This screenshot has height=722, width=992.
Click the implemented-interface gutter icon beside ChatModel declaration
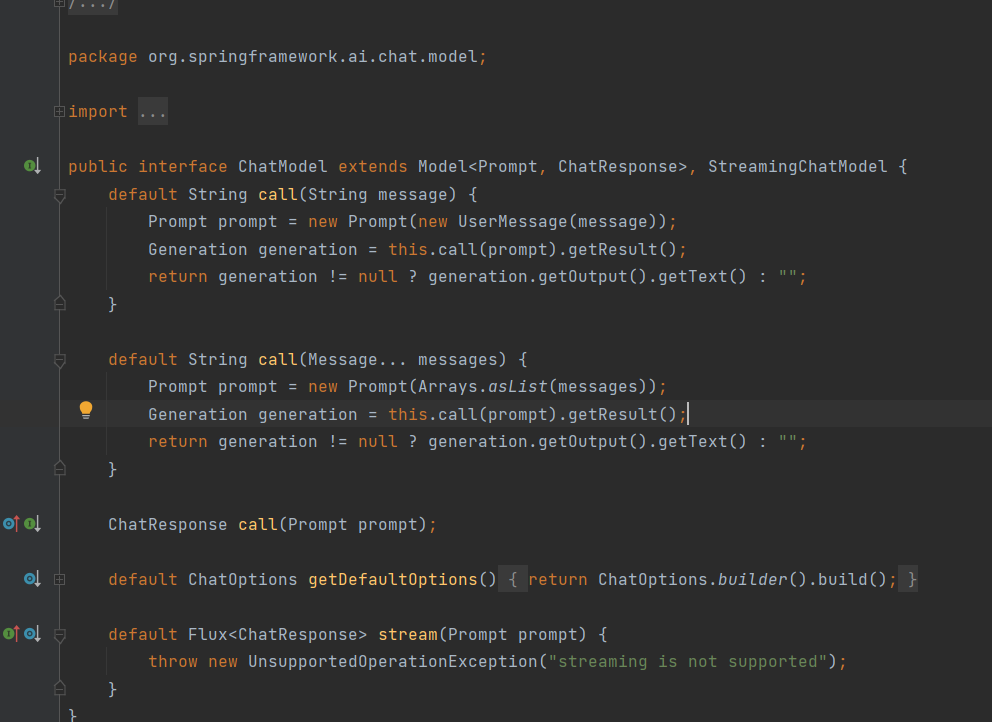32,166
